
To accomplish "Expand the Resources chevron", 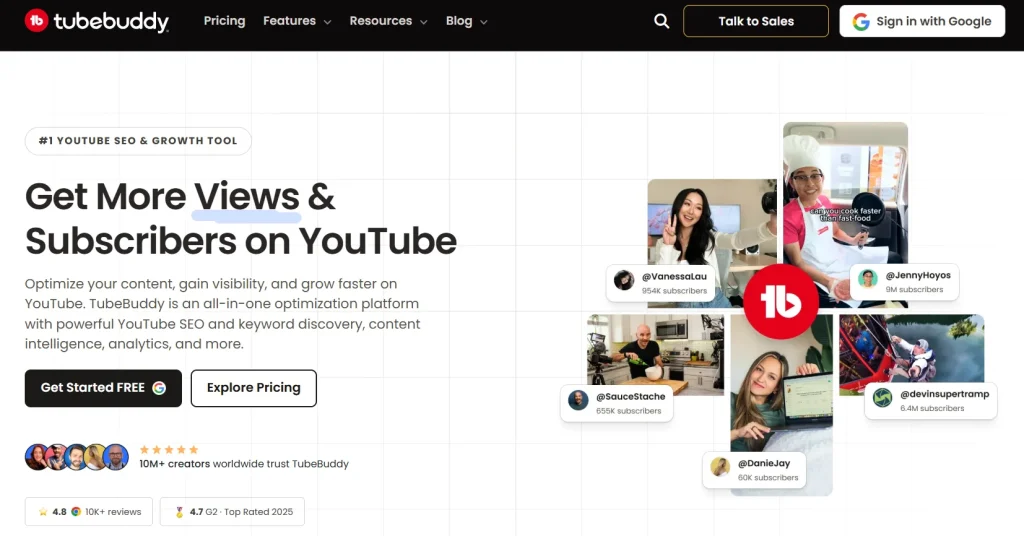I will coord(423,22).
